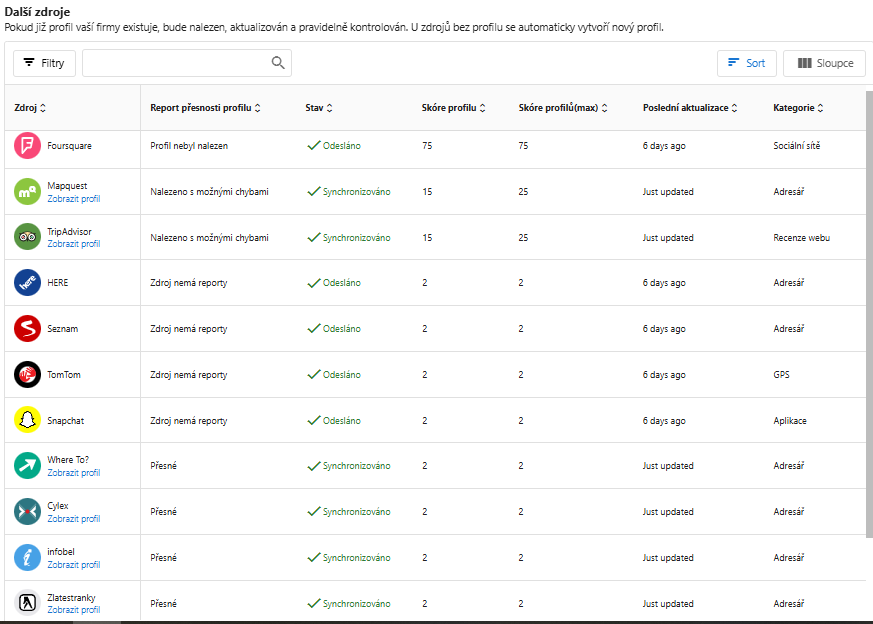Image resolution: width=873 pixels, height=624 pixels.
Task: Click the Foursquare logo icon
Action: coord(27,146)
